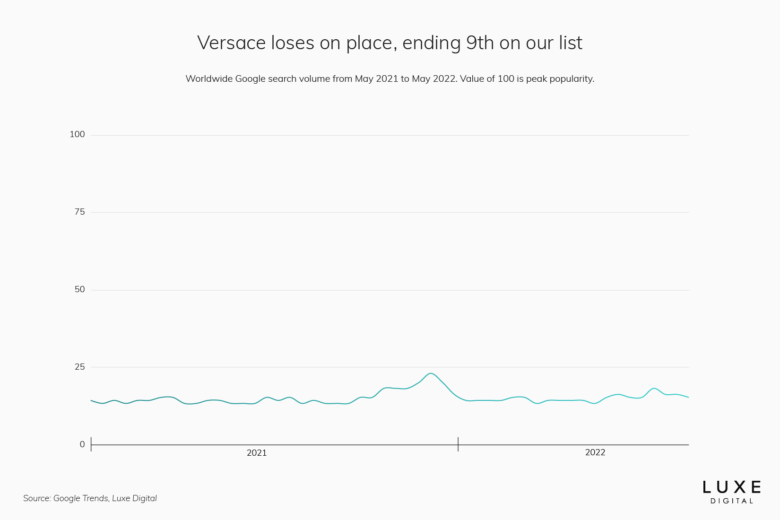Click the 2021 label on the x-axis
Screen dimensions: 780x520
(257, 453)
